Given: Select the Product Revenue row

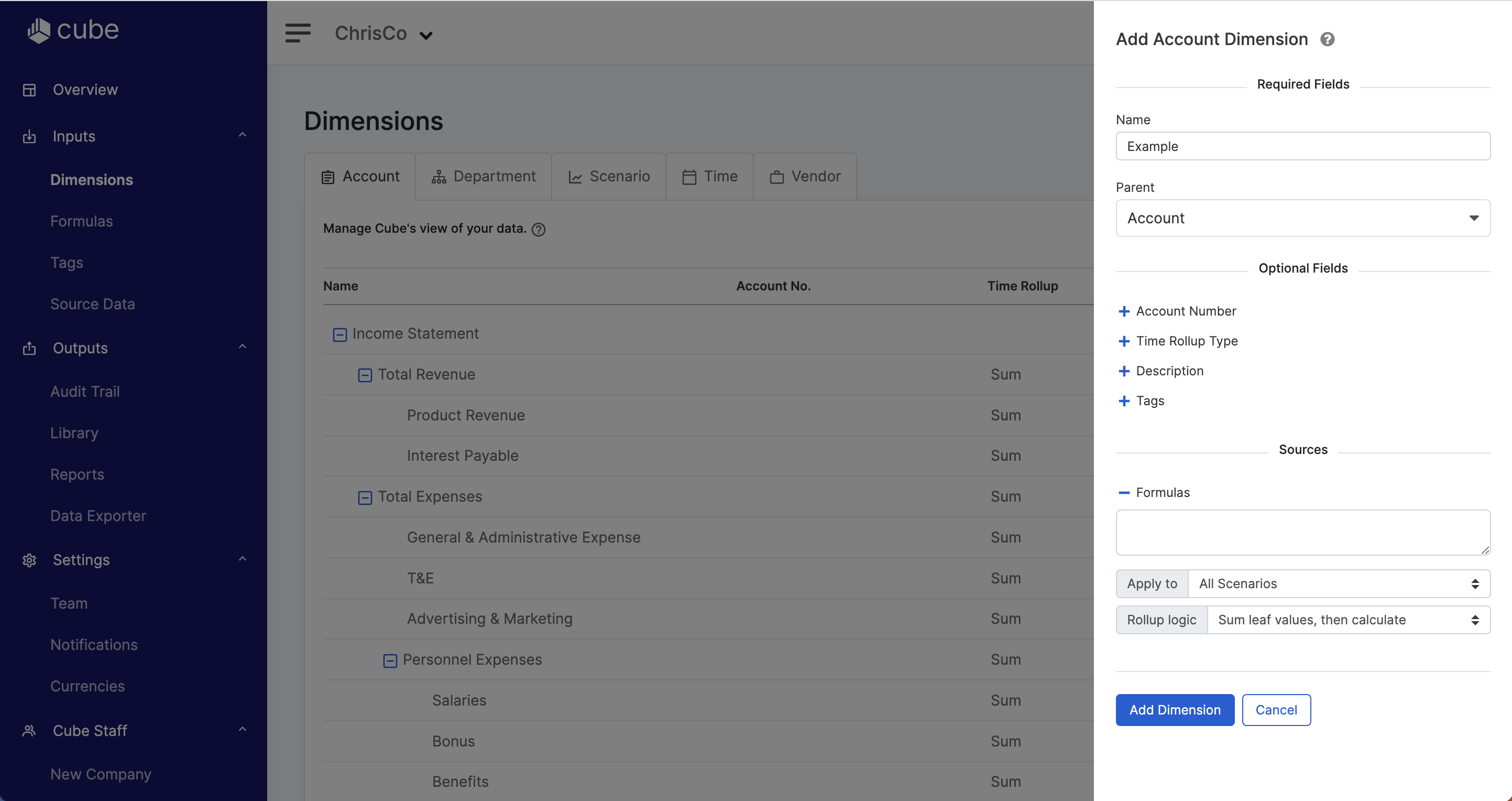Looking at the screenshot, I should 708,416.
